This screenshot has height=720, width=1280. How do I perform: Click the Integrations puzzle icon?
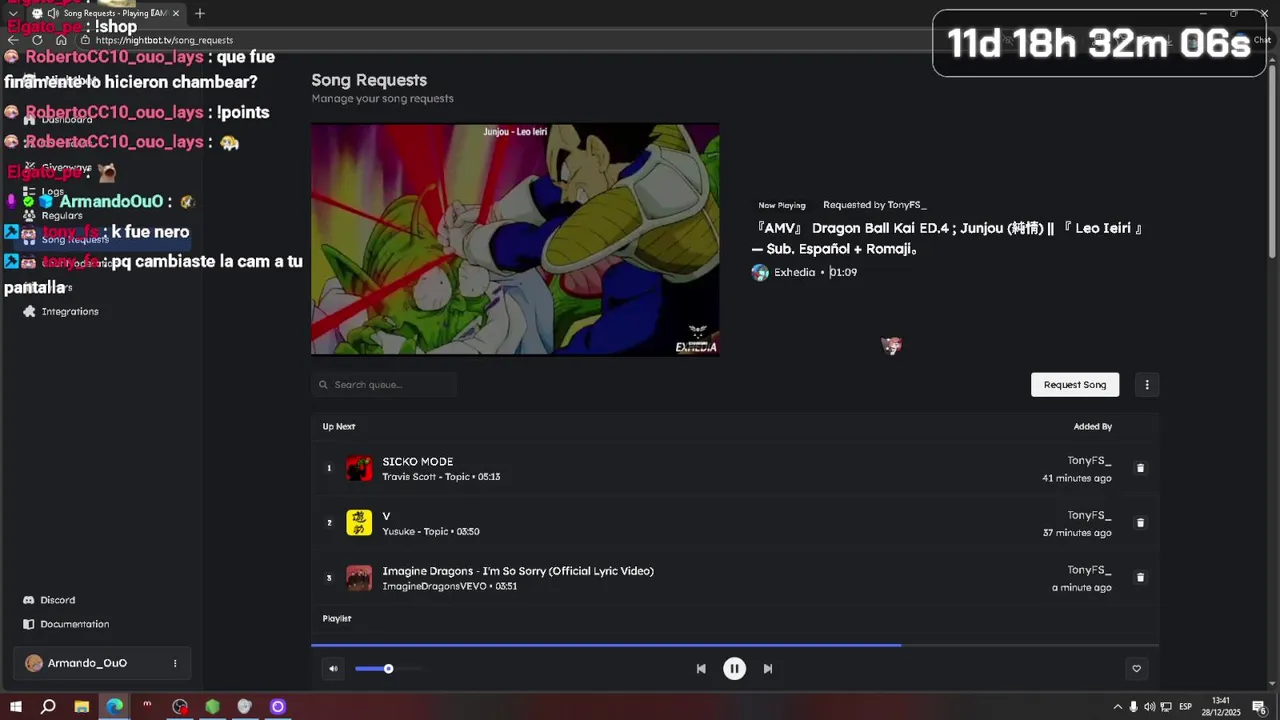pyautogui.click(x=29, y=312)
